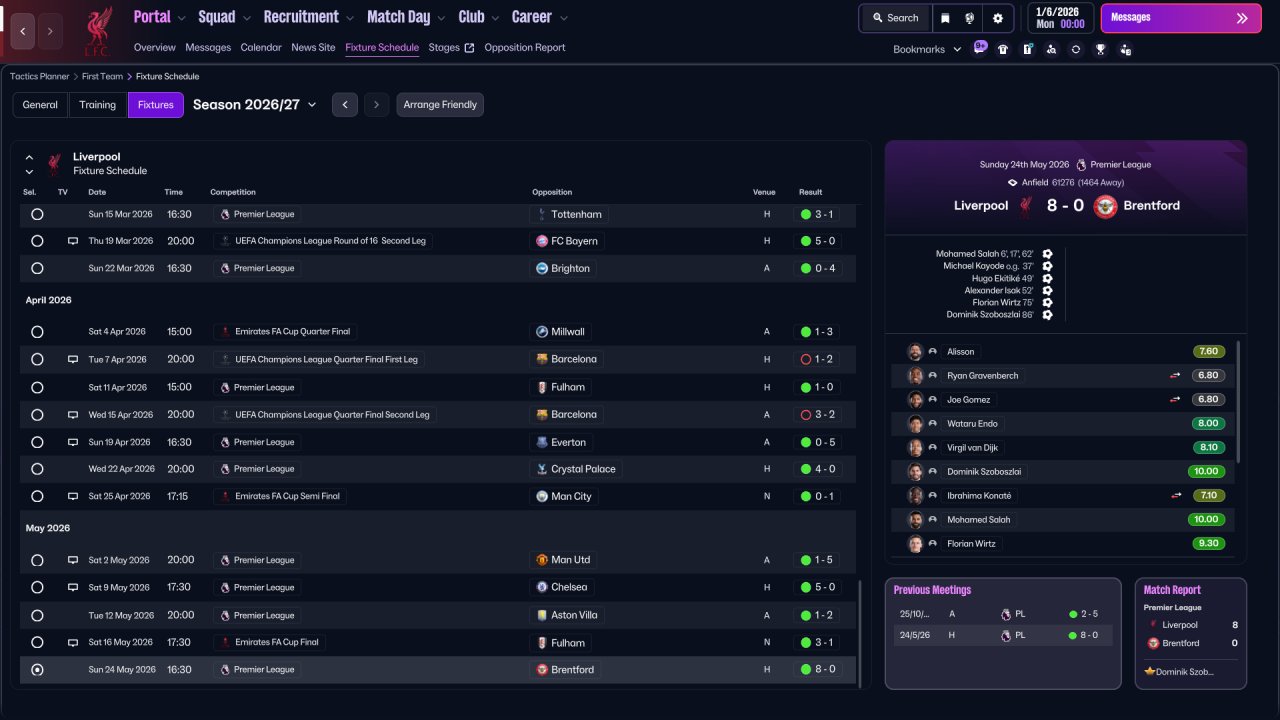
Task: Open the inbox shortcut with 9+ badge
Action: click(980, 48)
